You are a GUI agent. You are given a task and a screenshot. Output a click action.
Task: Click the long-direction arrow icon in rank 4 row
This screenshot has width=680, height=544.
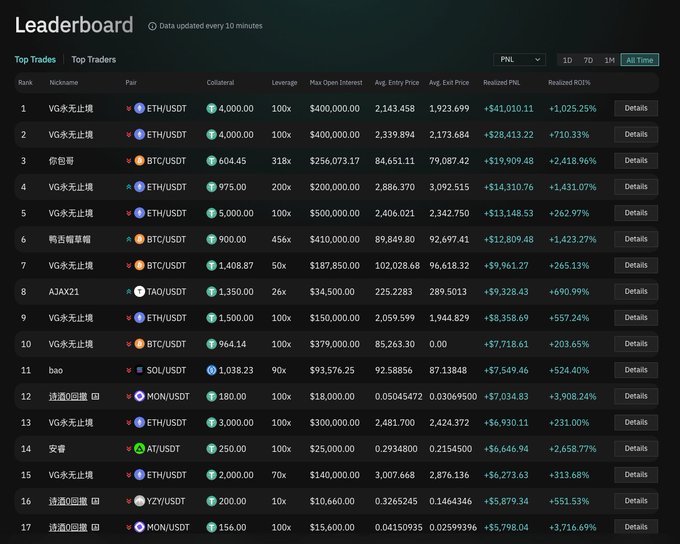pos(129,187)
